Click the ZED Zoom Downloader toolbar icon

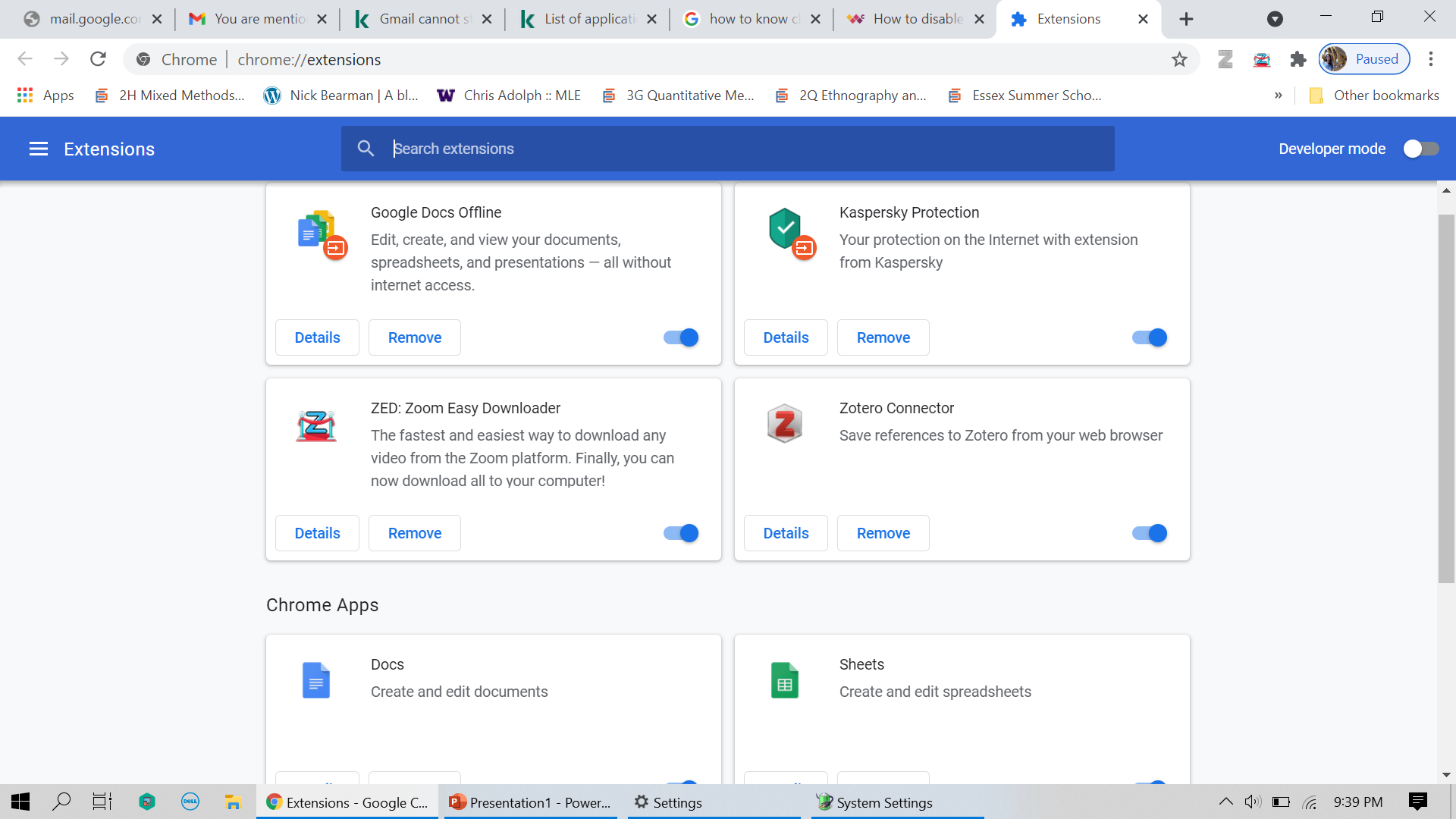point(1262,59)
